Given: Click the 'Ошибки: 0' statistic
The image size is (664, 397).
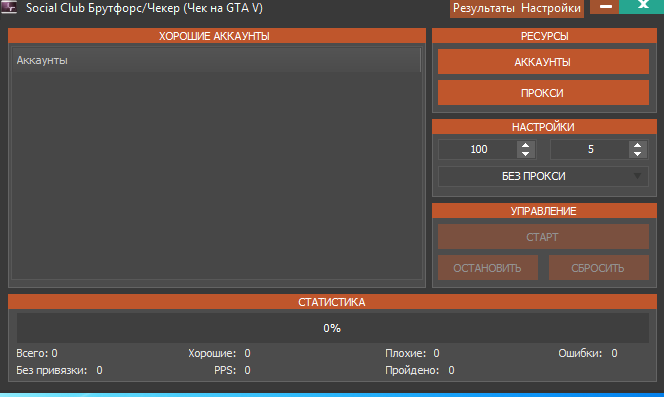Looking at the screenshot, I should 587,353.
